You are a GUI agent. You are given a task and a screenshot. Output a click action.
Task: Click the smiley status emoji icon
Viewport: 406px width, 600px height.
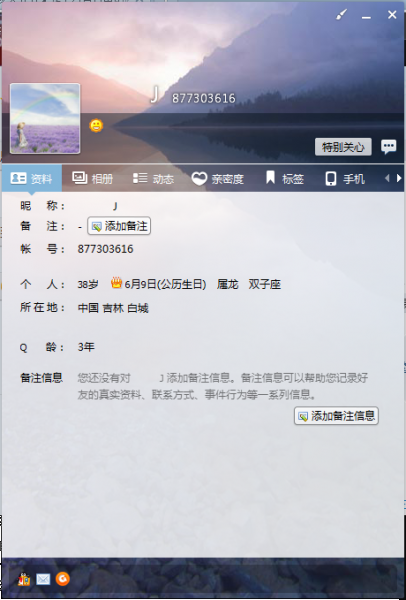[x=96, y=126]
